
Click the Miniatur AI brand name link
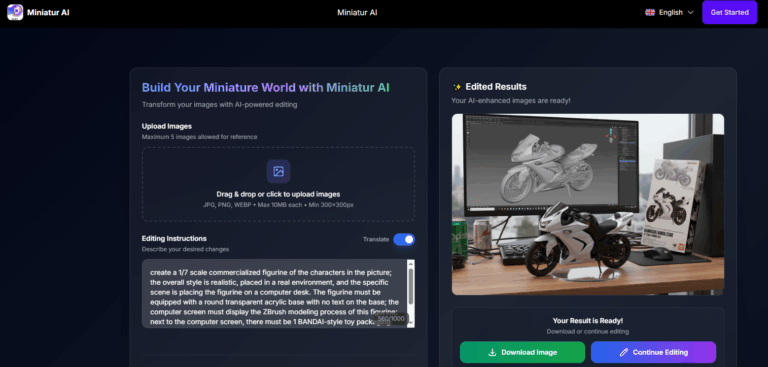click(48, 13)
